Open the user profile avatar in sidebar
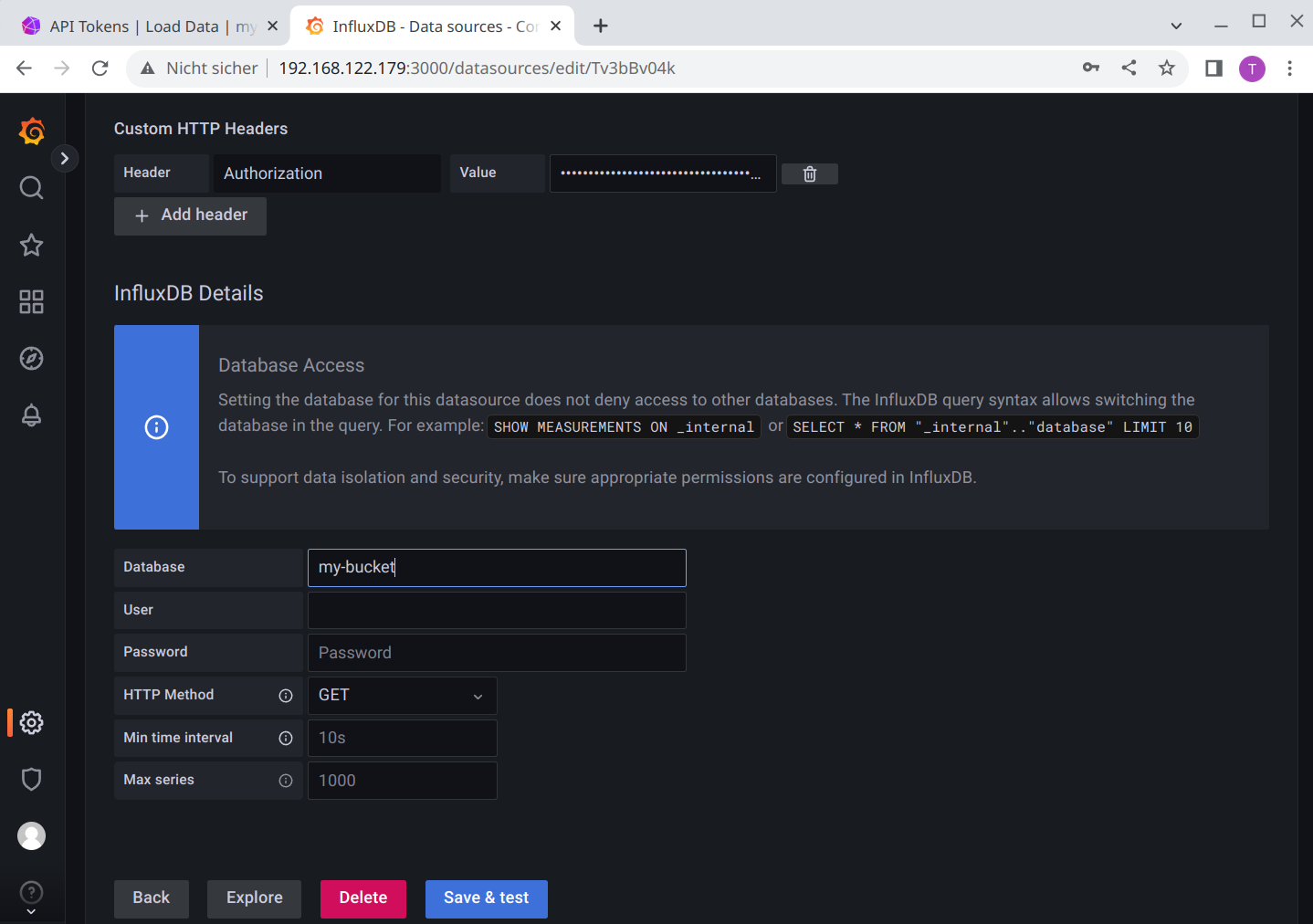The image size is (1313, 924). pos(32,835)
